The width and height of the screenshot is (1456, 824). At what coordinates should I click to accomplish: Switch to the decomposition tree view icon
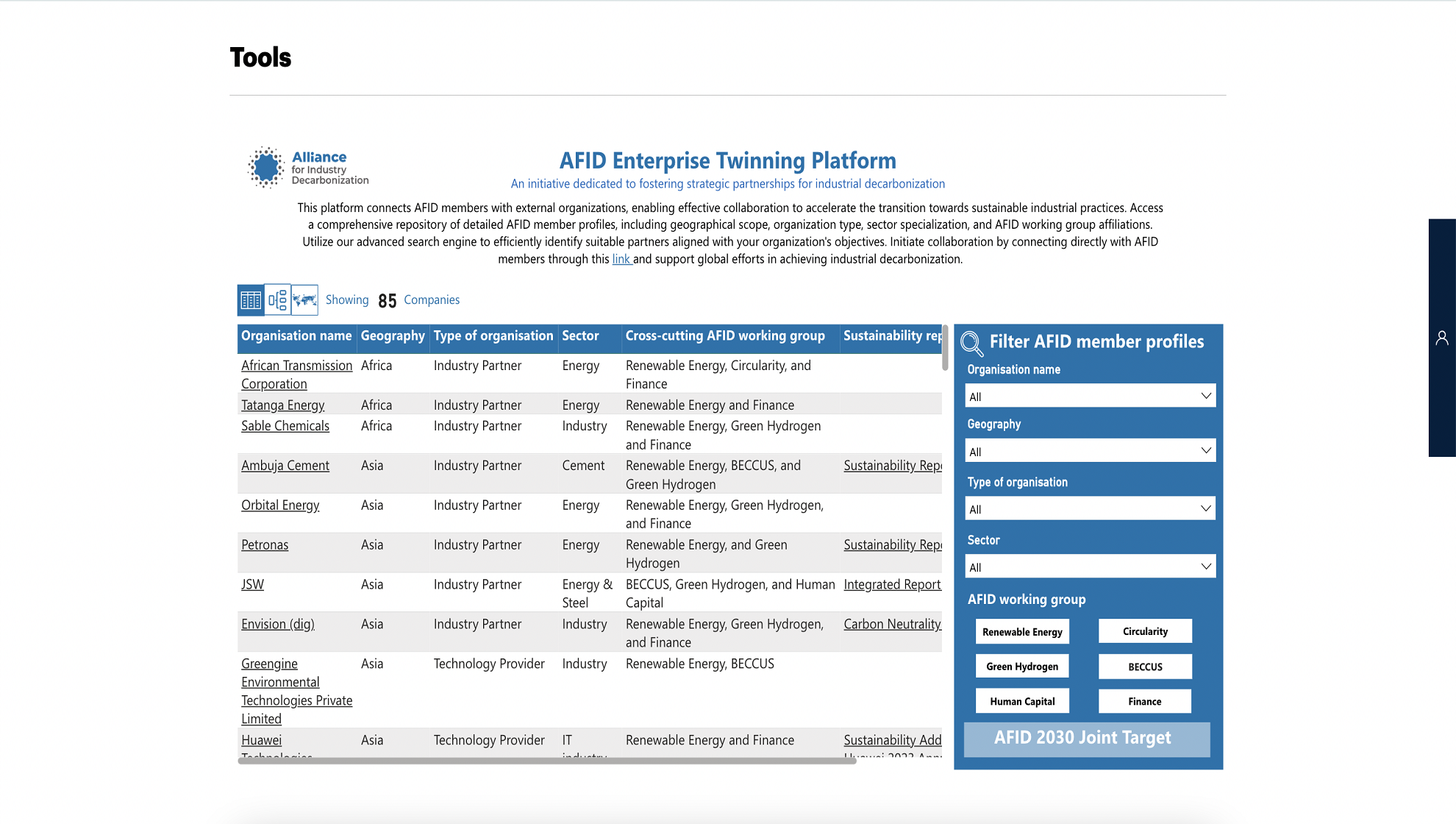(x=278, y=300)
